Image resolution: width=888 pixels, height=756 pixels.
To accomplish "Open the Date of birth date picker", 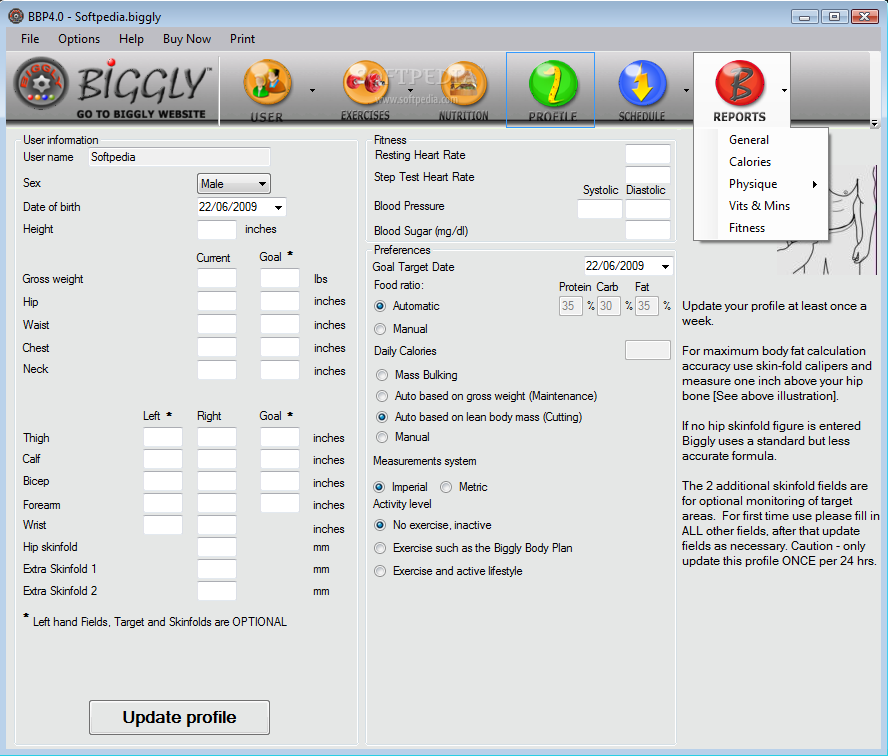I will click(278, 207).
